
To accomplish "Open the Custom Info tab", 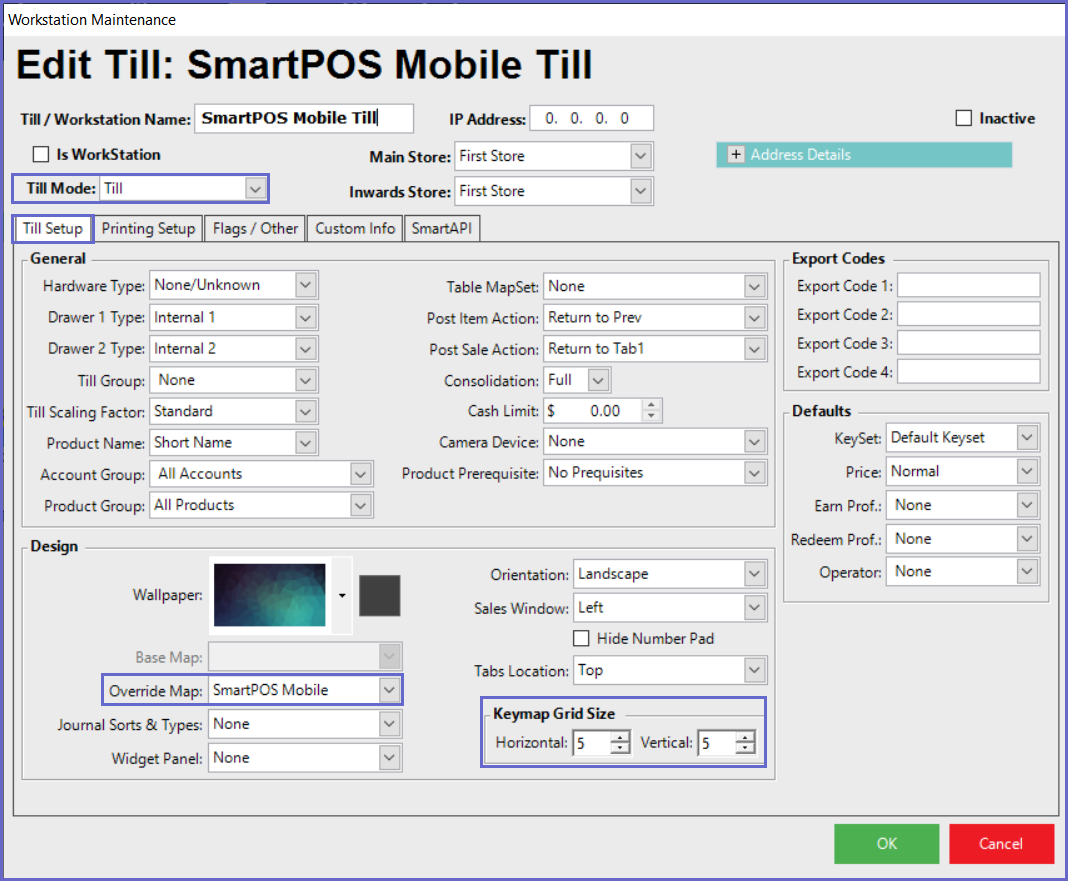I will (x=355, y=228).
